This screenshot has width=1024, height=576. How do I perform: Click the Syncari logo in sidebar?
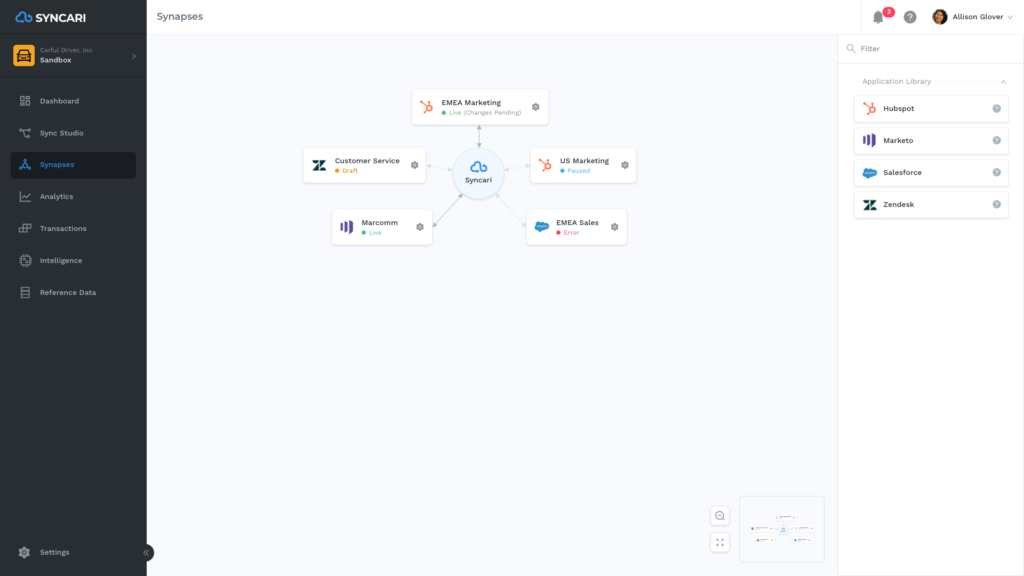[x=50, y=18]
